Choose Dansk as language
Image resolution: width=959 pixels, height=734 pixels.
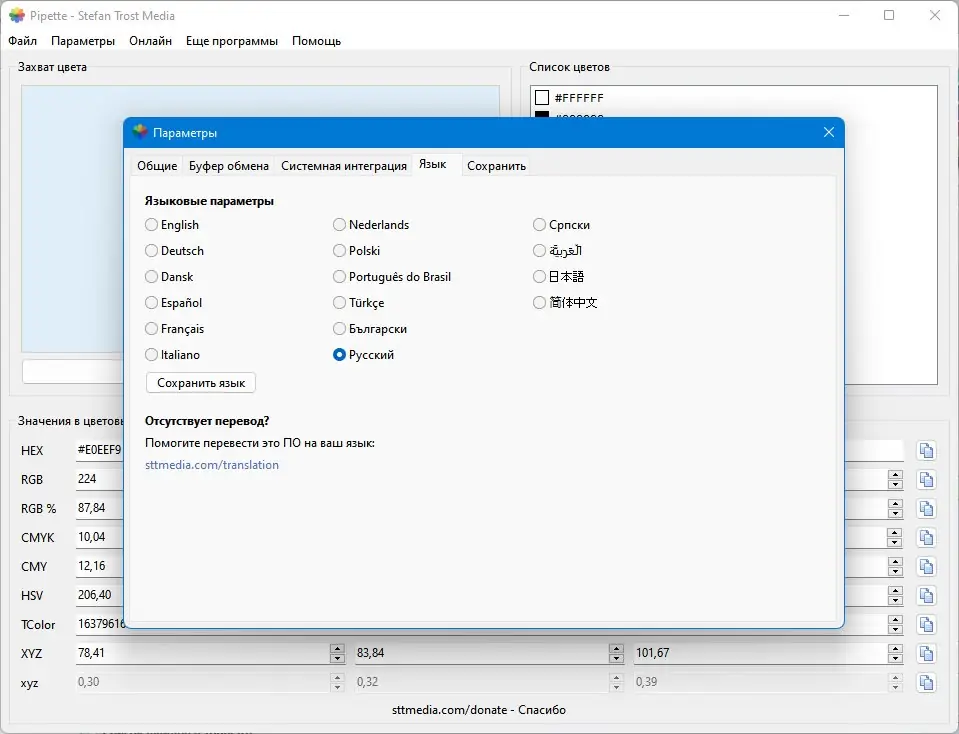pyautogui.click(x=151, y=276)
